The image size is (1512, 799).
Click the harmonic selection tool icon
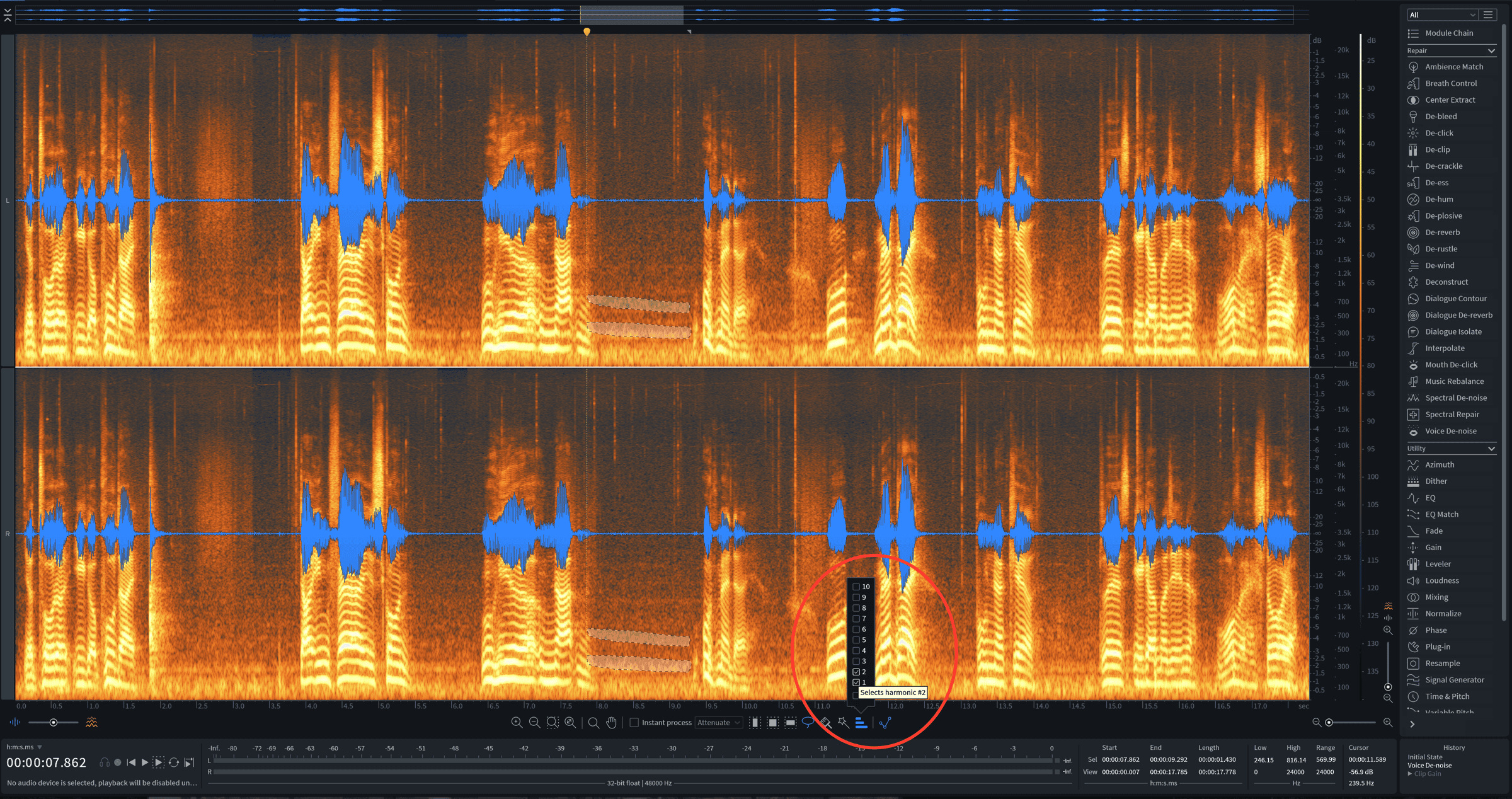pyautogui.click(x=861, y=723)
